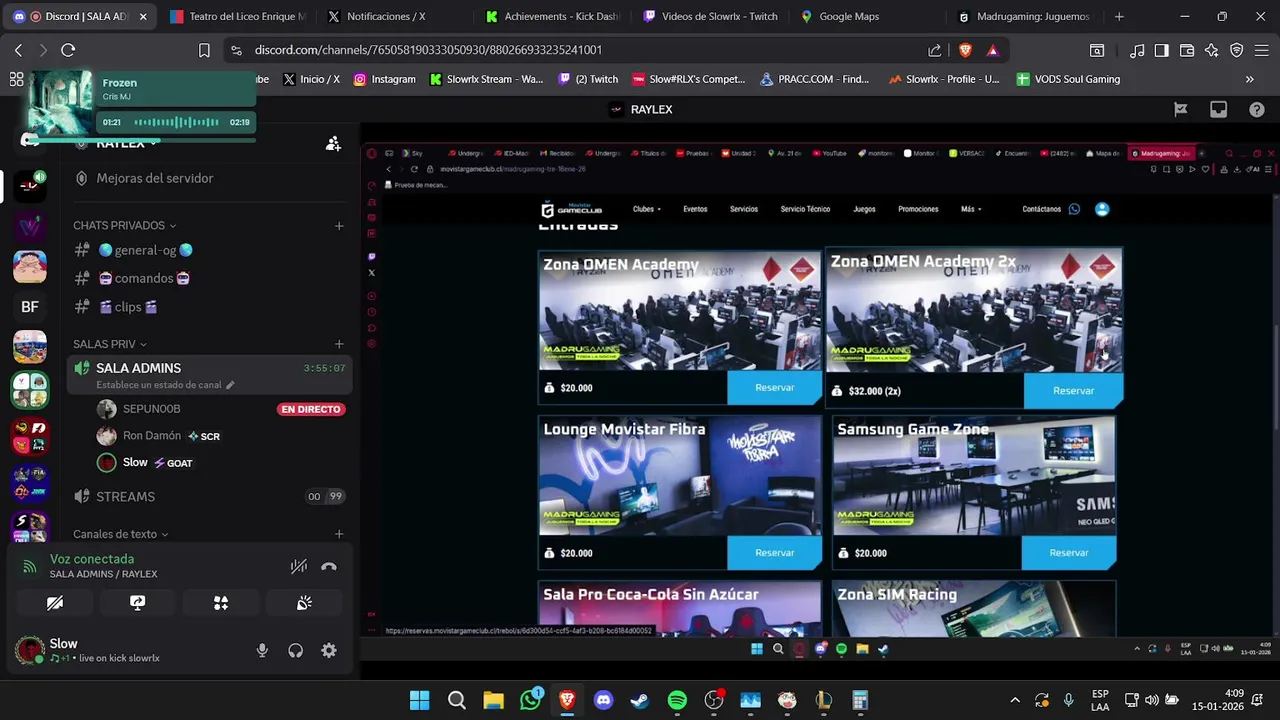The height and width of the screenshot is (720, 1280).
Task: Create channel in CHATS PRIVADOS
Action: 339,226
